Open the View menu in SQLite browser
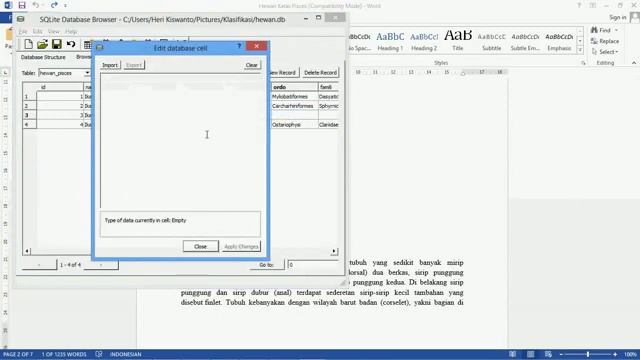The height and width of the screenshot is (360, 640). tap(53, 31)
